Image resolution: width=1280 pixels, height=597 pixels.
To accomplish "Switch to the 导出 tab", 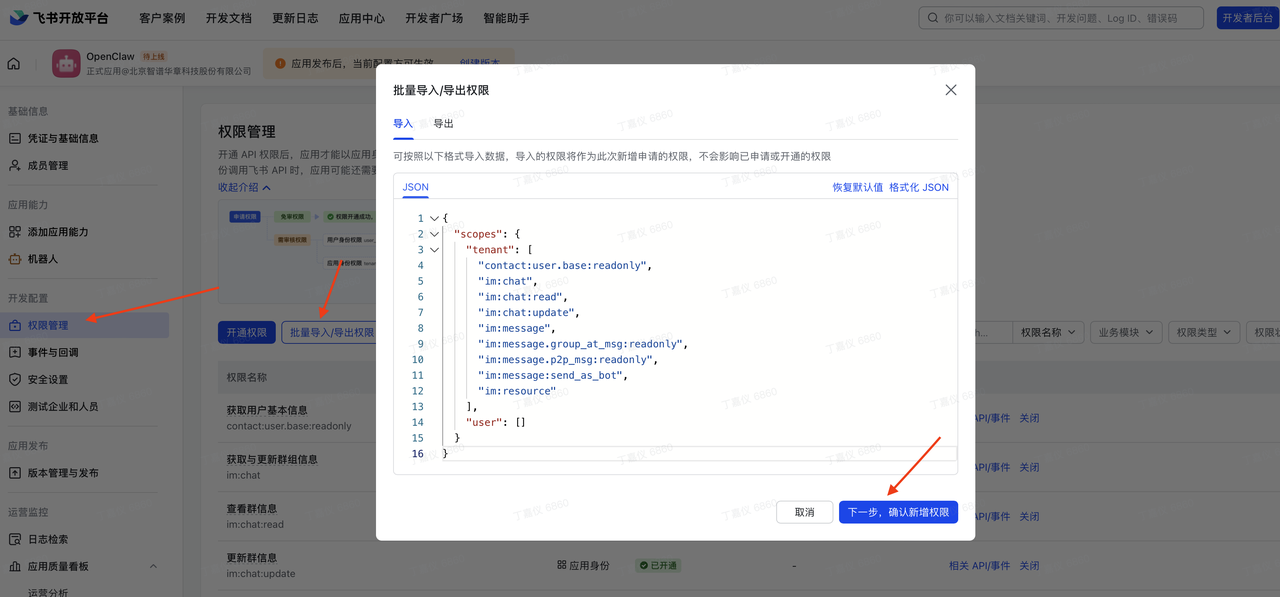I will tap(443, 123).
